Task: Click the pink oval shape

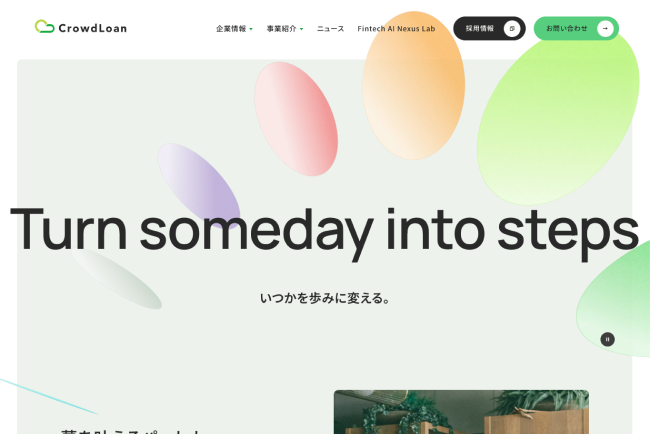Action: 296,119
